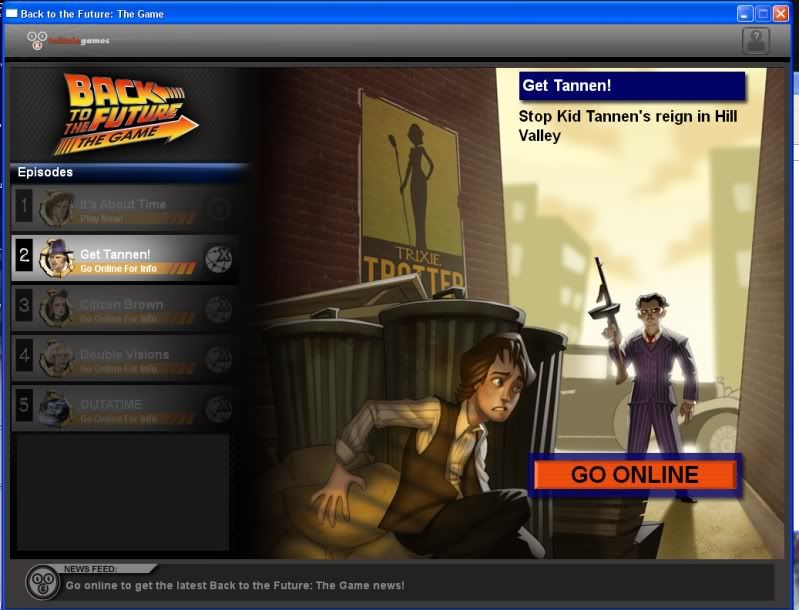This screenshot has width=799, height=610.
Task: Click the globe icon on Get Tannen! row
Action: point(219,259)
